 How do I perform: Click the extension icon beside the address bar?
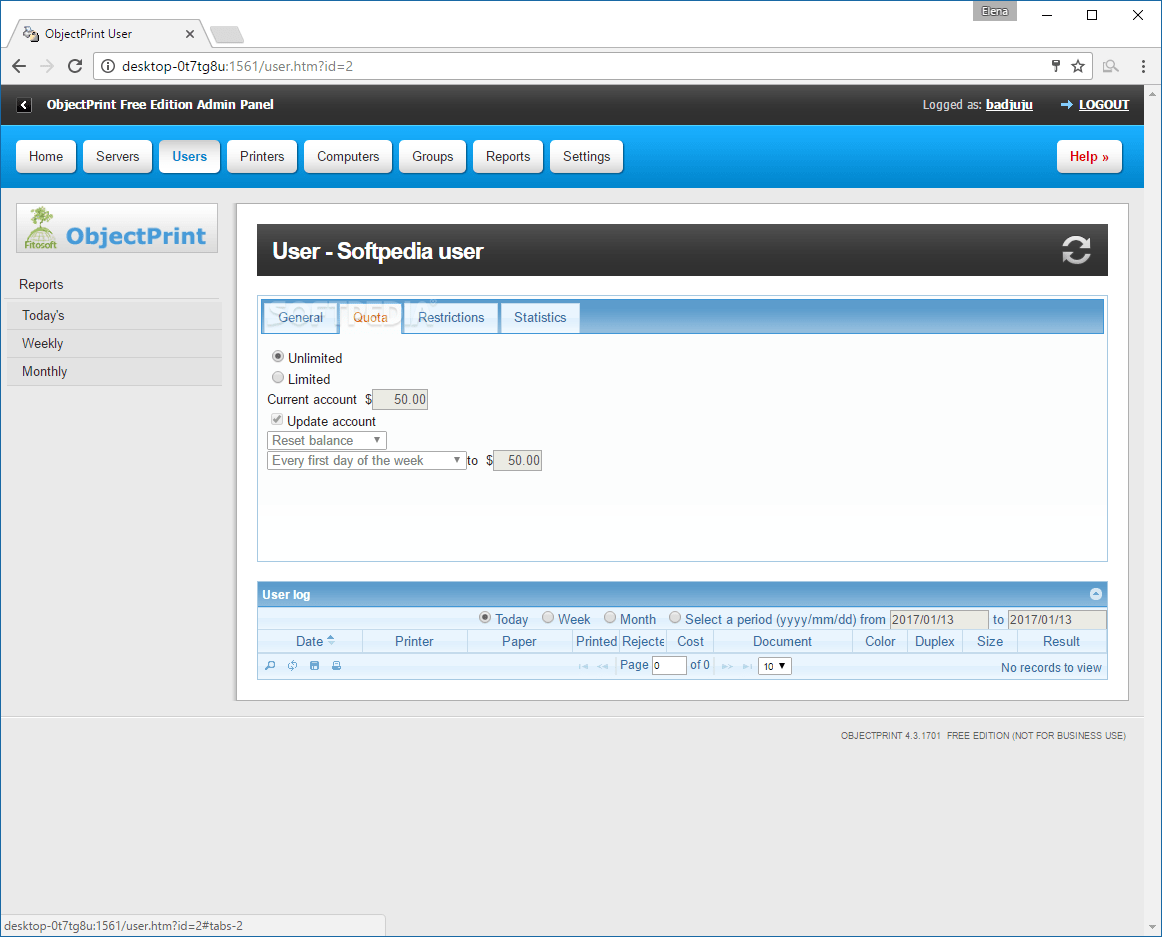pyautogui.click(x=1110, y=66)
